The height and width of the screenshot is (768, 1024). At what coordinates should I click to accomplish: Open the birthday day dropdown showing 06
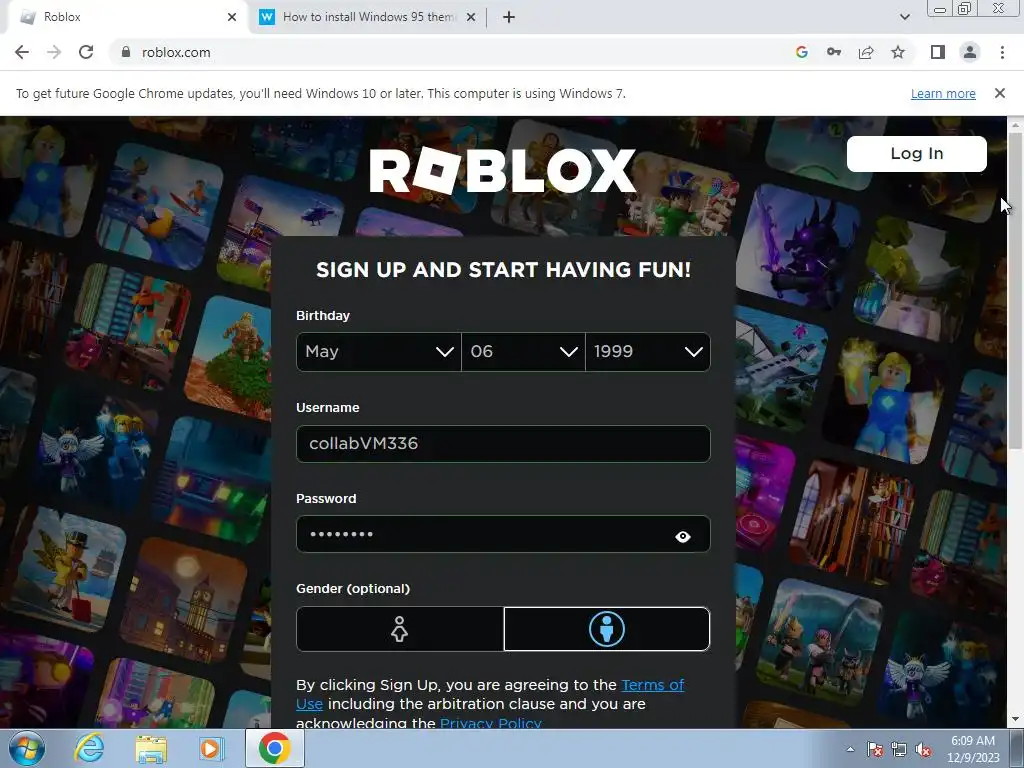point(523,352)
